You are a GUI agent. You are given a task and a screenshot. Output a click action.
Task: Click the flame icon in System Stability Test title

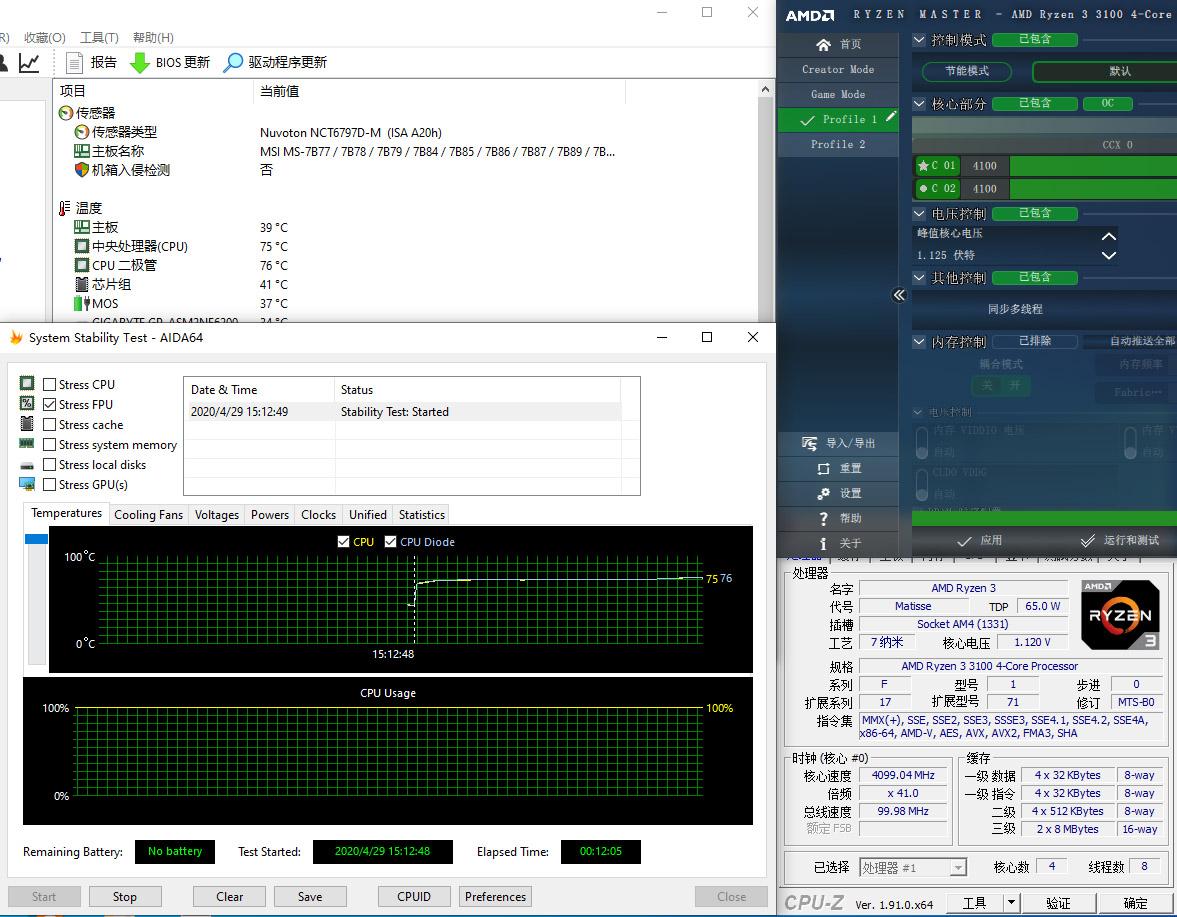(x=16, y=338)
